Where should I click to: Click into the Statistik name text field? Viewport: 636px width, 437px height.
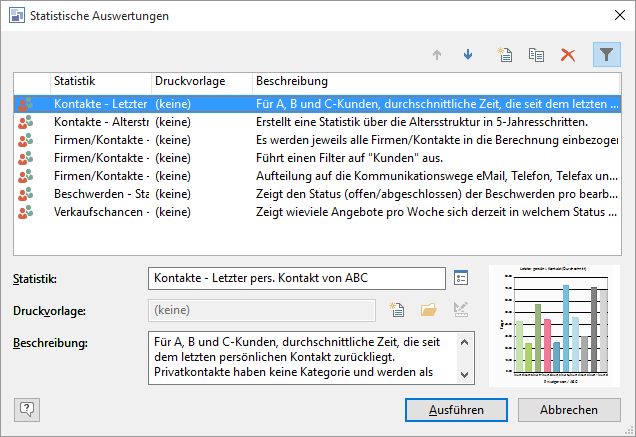(295, 278)
